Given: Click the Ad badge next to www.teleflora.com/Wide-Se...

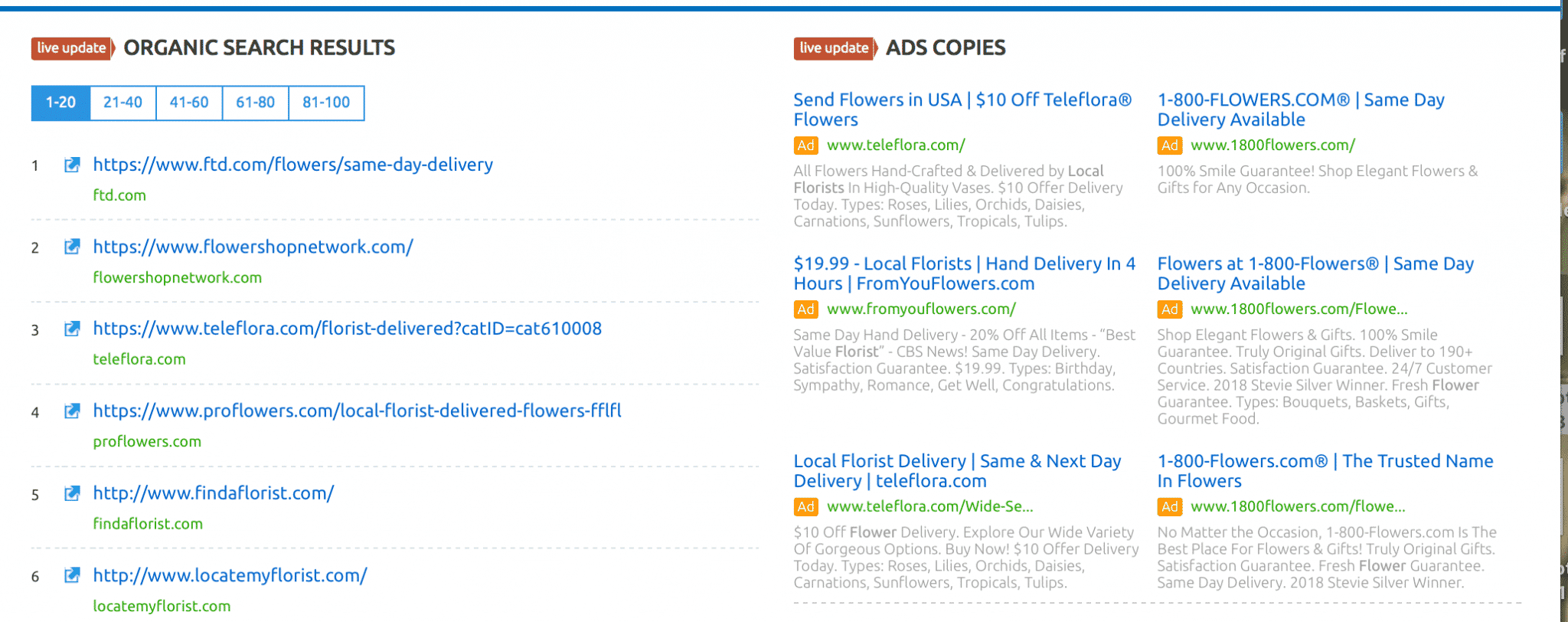Looking at the screenshot, I should click(x=806, y=507).
